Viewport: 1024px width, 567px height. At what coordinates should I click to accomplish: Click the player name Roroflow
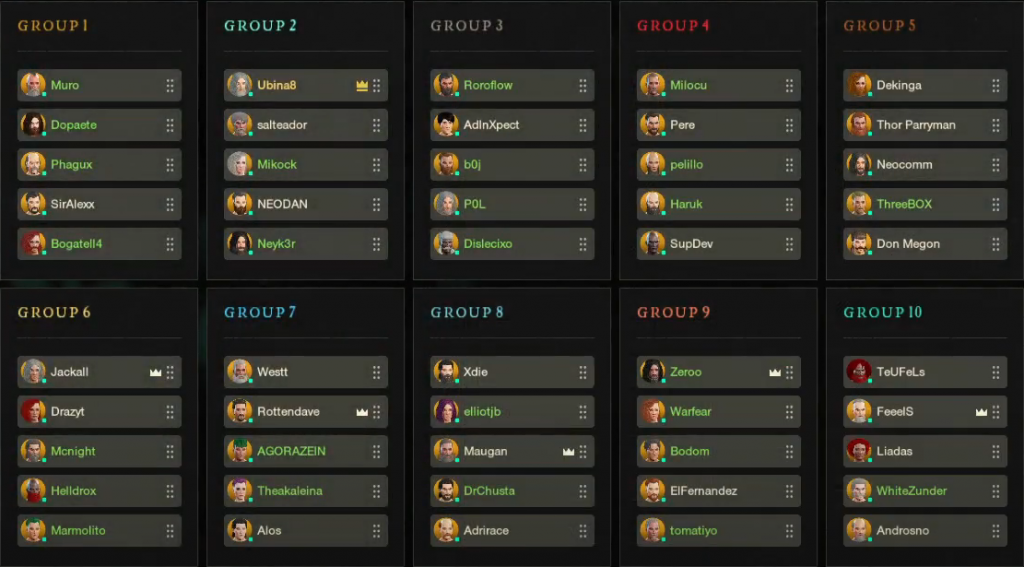(488, 86)
